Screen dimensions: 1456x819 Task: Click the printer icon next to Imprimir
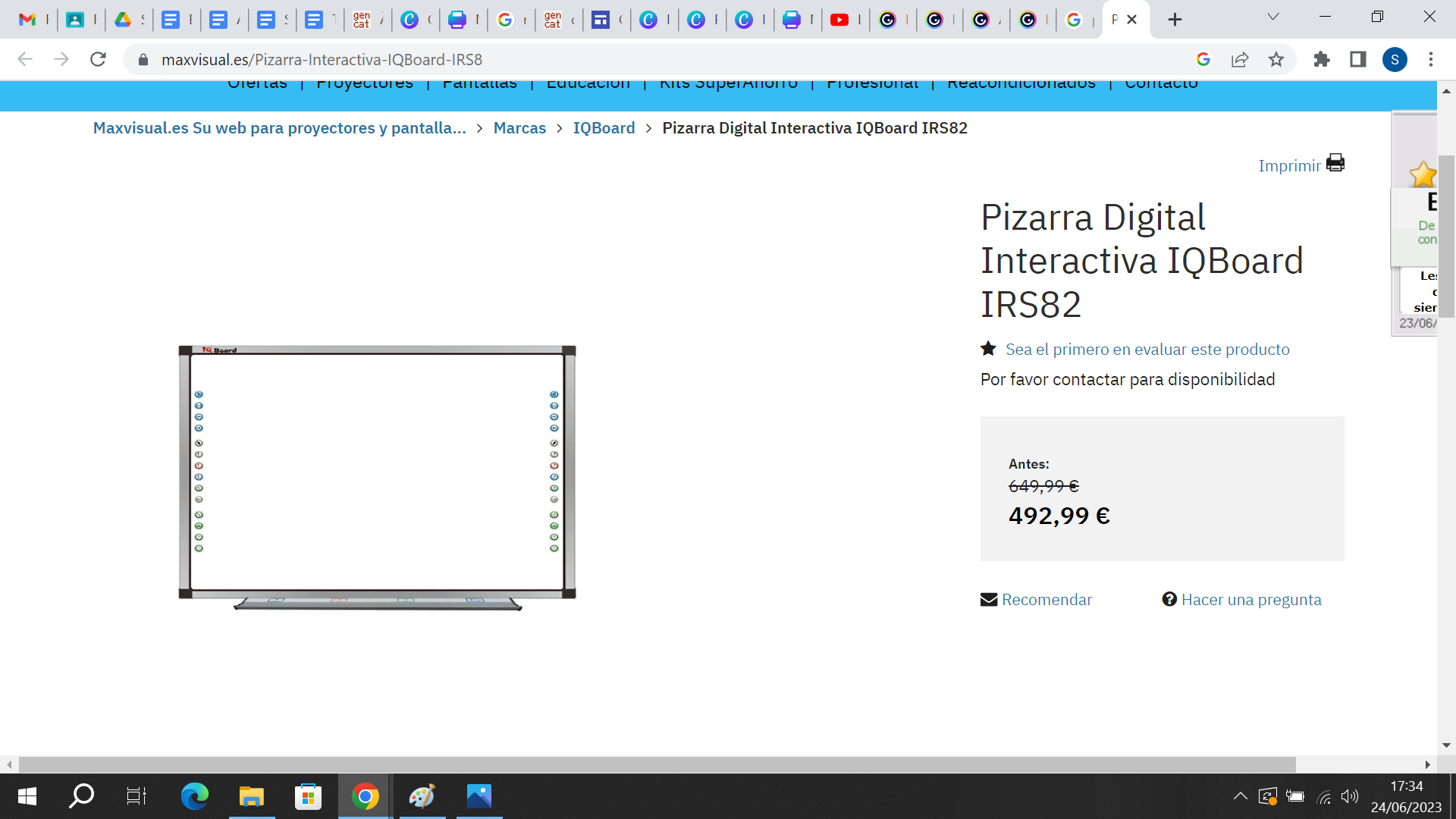click(x=1335, y=162)
